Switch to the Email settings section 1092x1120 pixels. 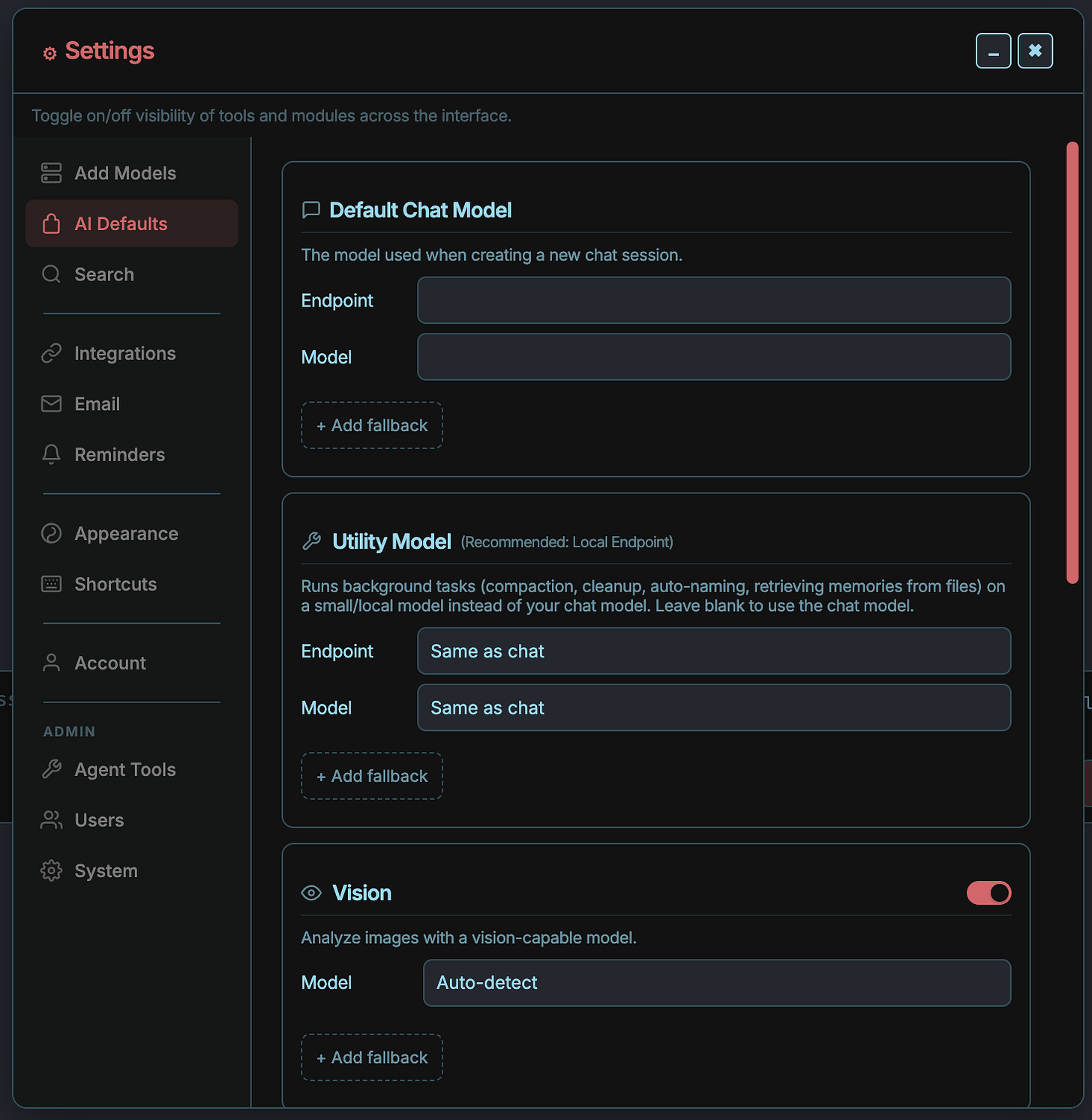tap(132, 404)
